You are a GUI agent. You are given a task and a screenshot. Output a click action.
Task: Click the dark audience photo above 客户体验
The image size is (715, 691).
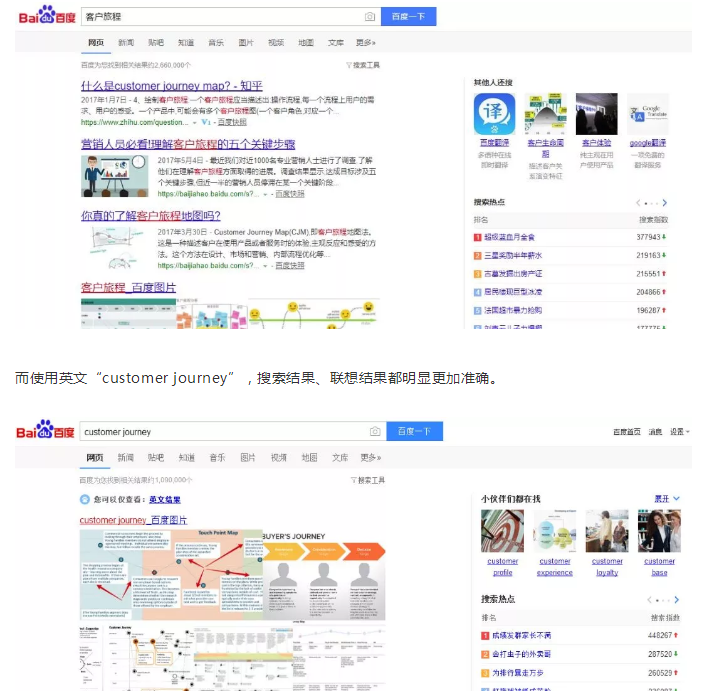coord(596,114)
